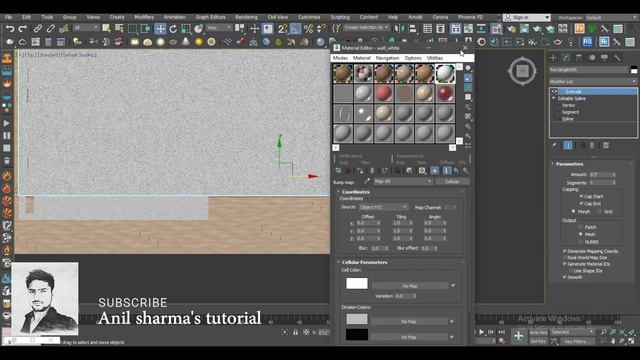Click the Auto Key button
640x360 pixels.
tap(538, 333)
